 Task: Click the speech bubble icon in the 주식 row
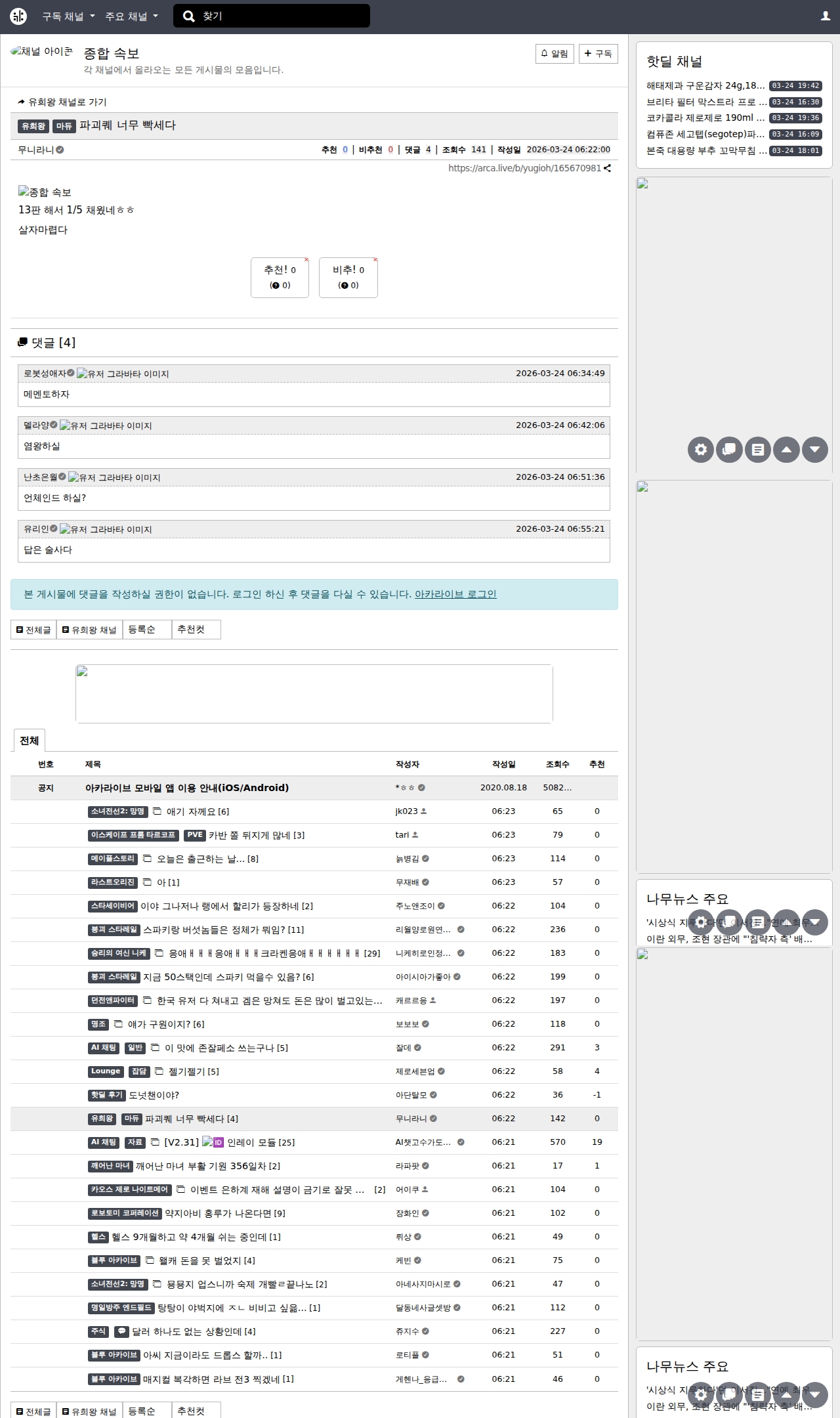click(x=121, y=1331)
